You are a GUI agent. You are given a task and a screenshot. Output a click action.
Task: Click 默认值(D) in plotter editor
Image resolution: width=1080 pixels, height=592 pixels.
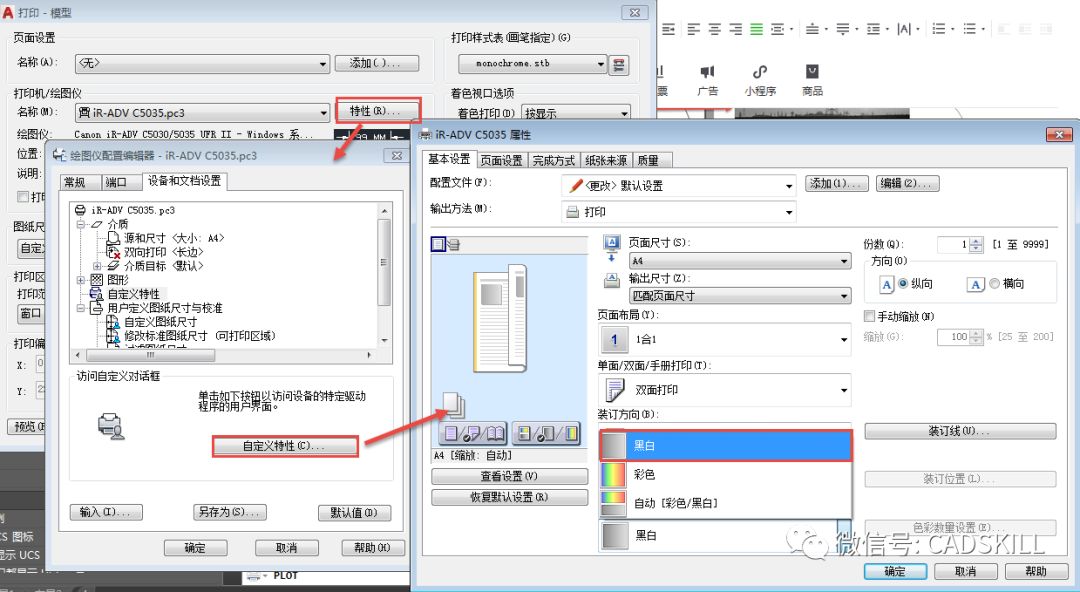(354, 512)
